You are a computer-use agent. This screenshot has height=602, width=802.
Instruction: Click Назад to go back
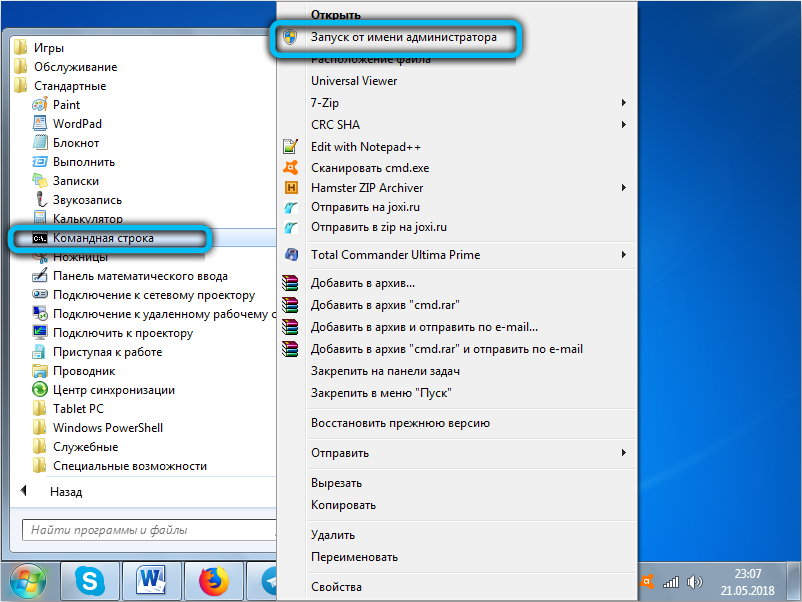(x=64, y=492)
